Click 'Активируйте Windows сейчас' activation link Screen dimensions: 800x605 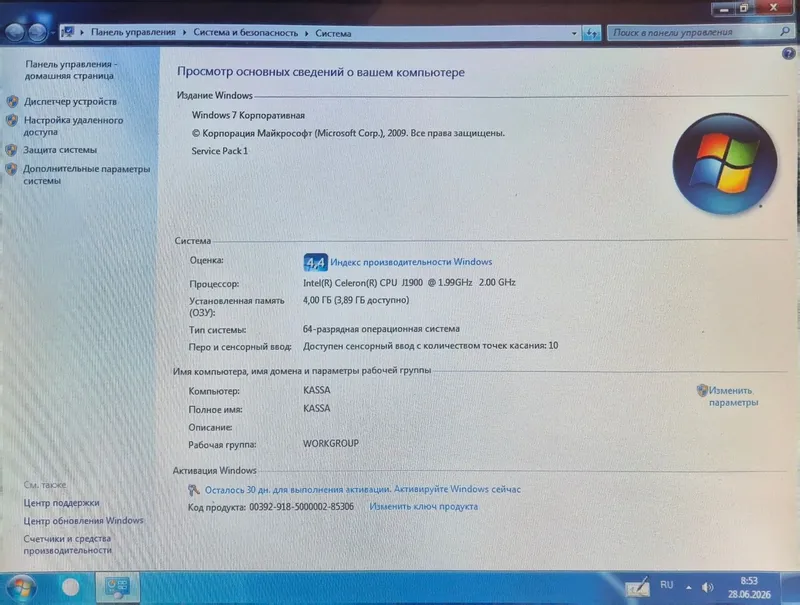point(457,489)
